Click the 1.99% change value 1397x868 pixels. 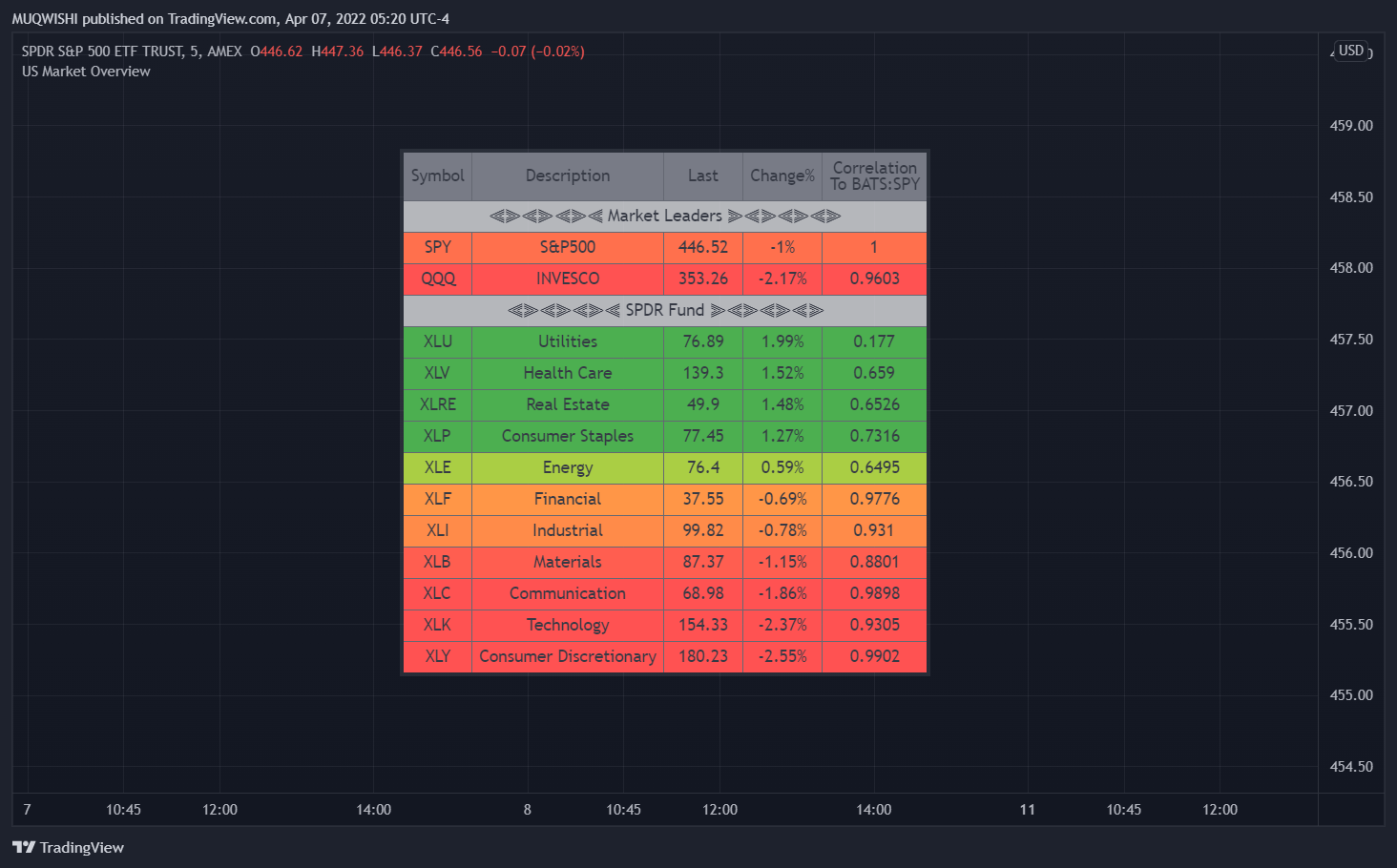tap(782, 341)
